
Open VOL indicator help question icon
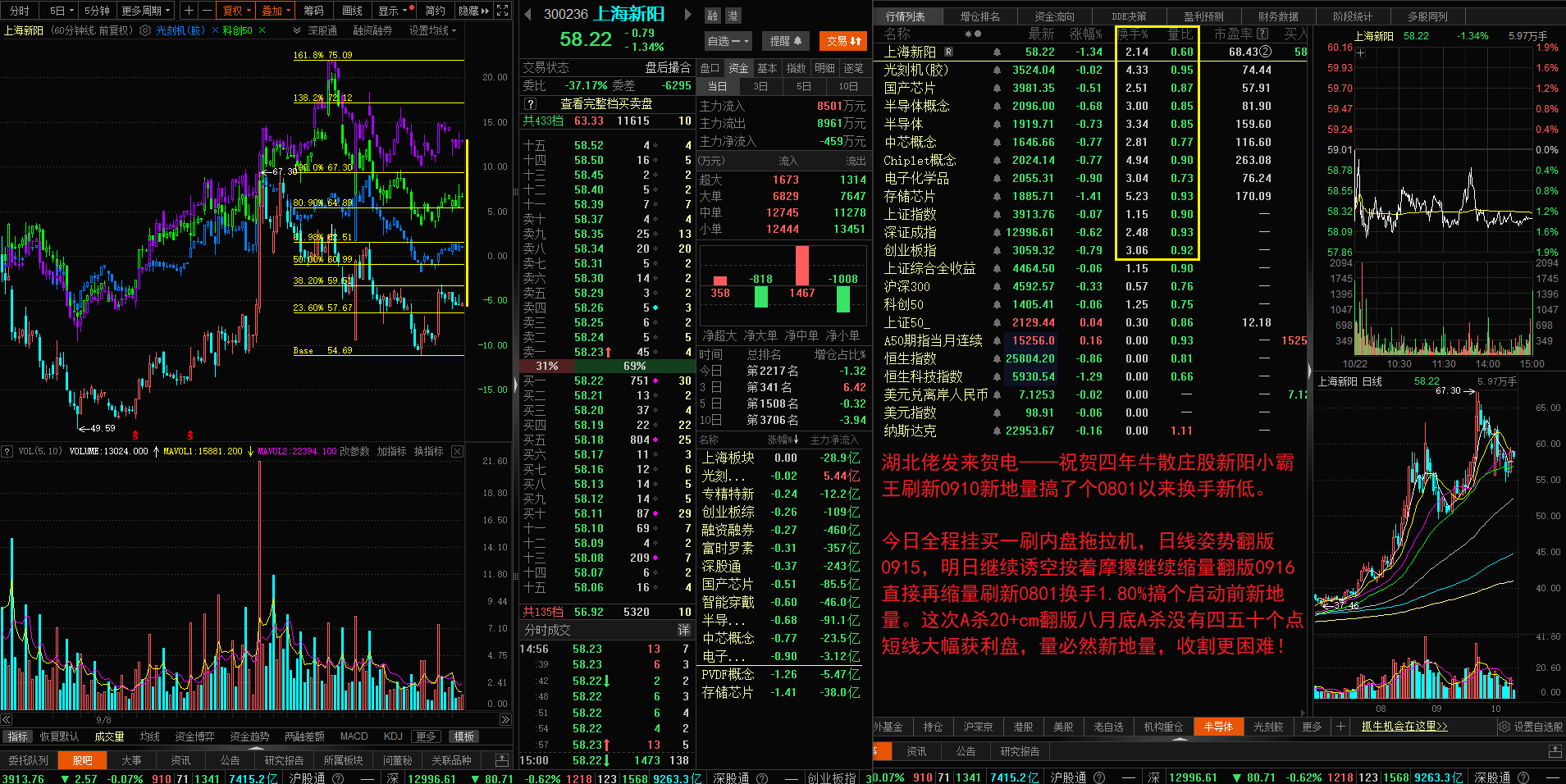pyautogui.click(x=7, y=451)
